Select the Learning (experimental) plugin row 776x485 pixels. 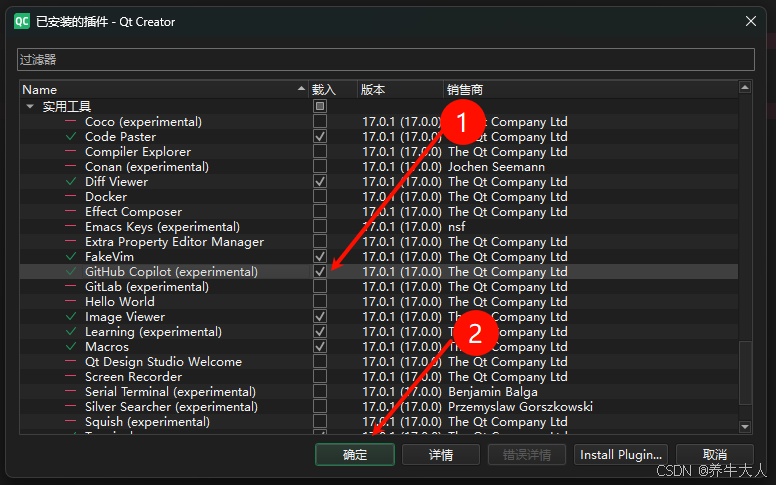379,332
